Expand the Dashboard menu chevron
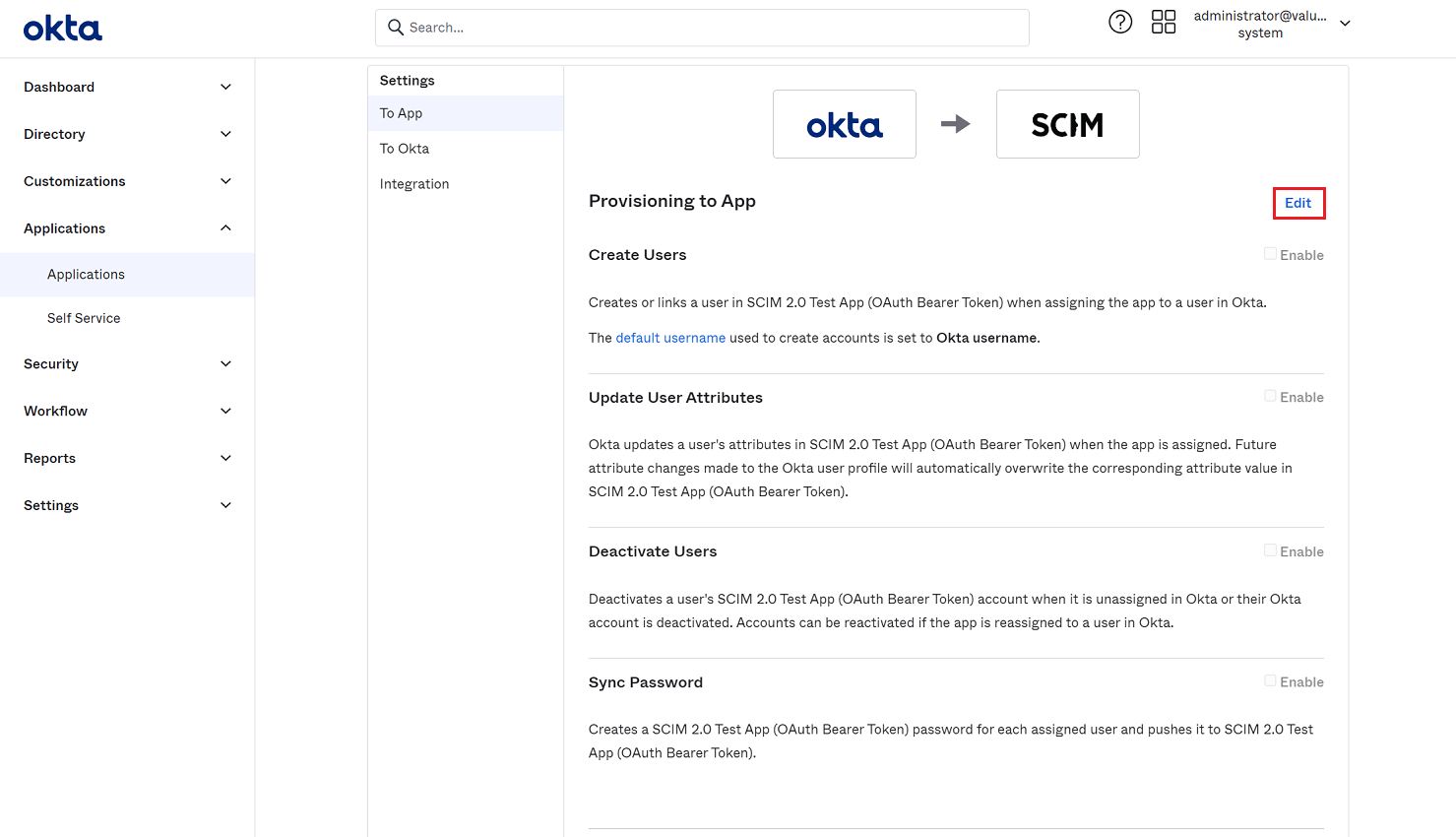This screenshot has height=837, width=1456. tap(225, 87)
